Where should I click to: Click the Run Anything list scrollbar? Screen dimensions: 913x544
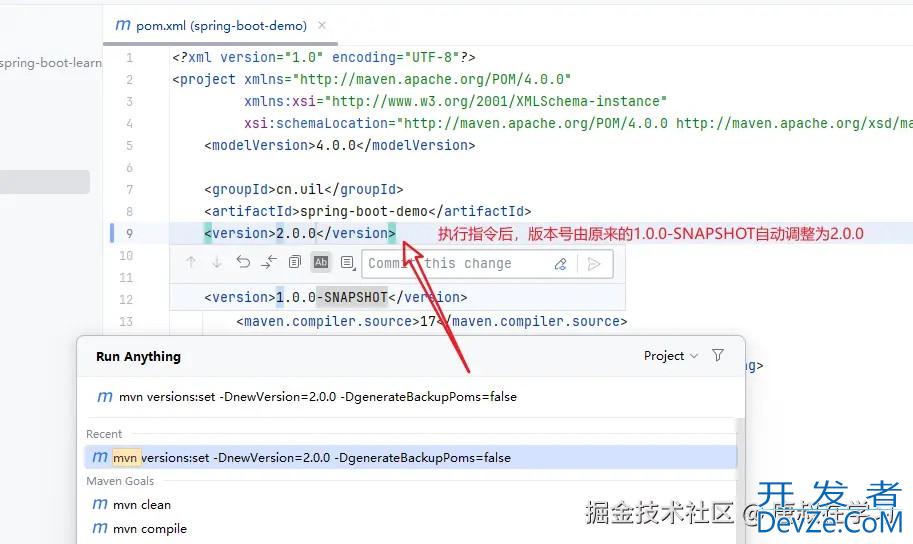click(741, 481)
